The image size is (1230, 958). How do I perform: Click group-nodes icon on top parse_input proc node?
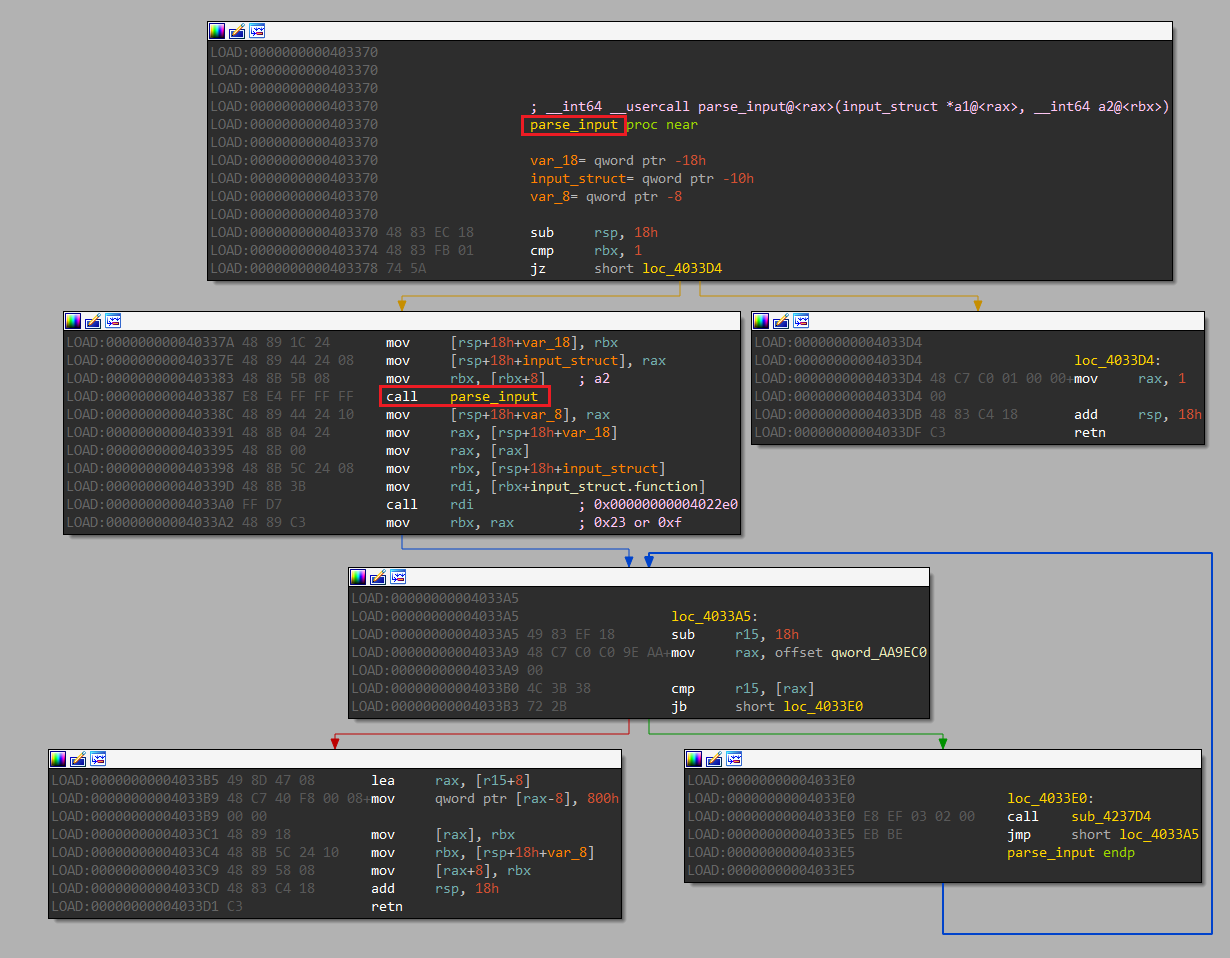tap(257, 32)
